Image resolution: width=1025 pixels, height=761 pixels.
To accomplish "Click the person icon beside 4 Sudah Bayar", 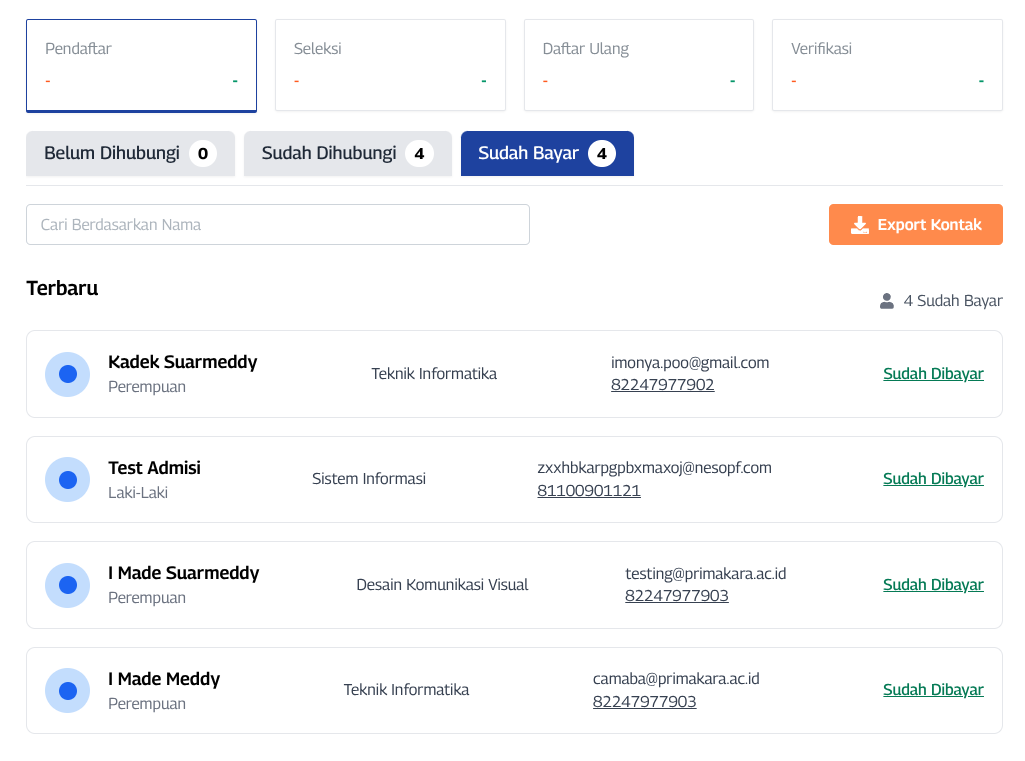I will coord(886,301).
